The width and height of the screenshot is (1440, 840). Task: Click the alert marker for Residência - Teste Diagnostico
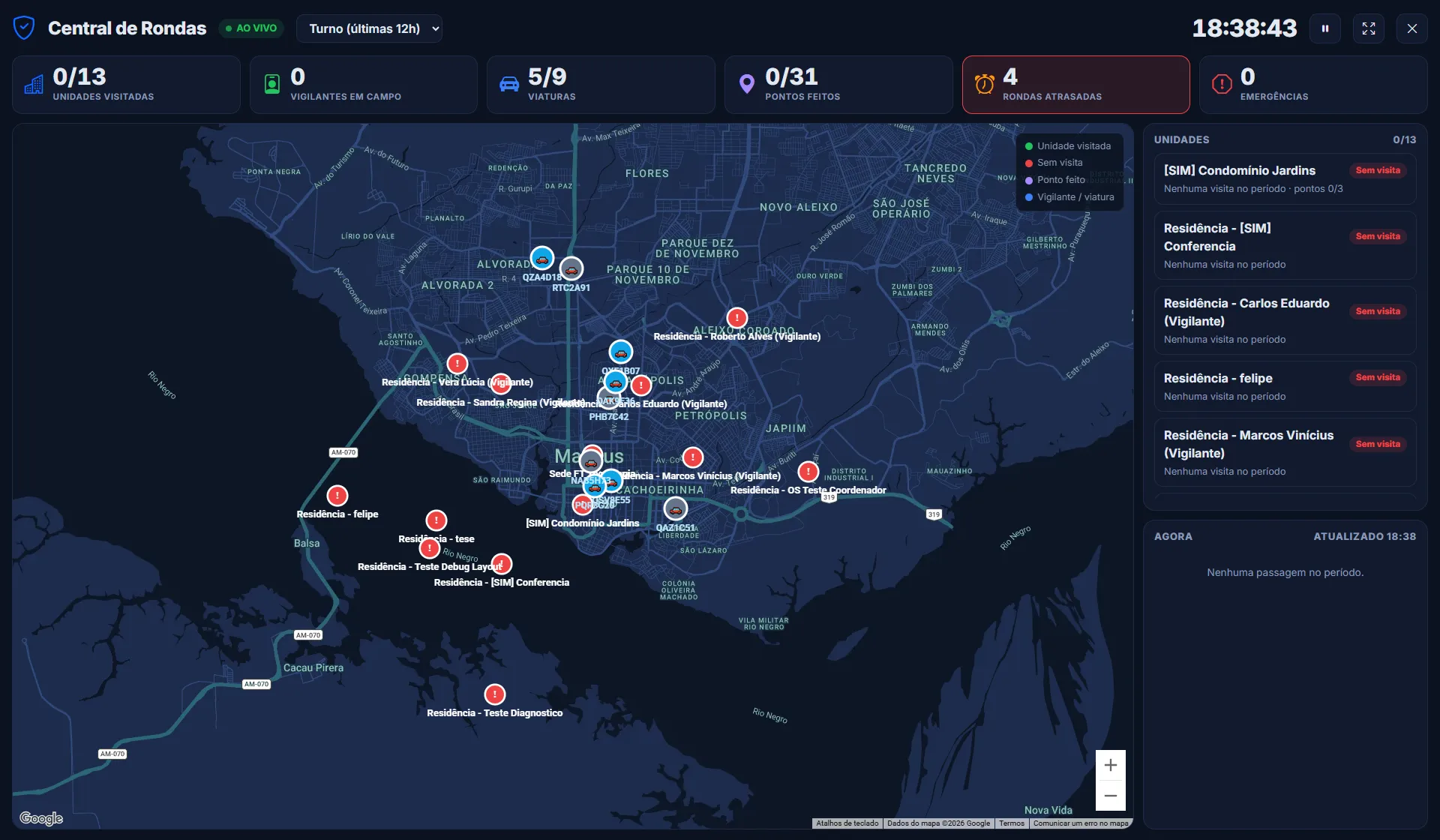point(495,694)
